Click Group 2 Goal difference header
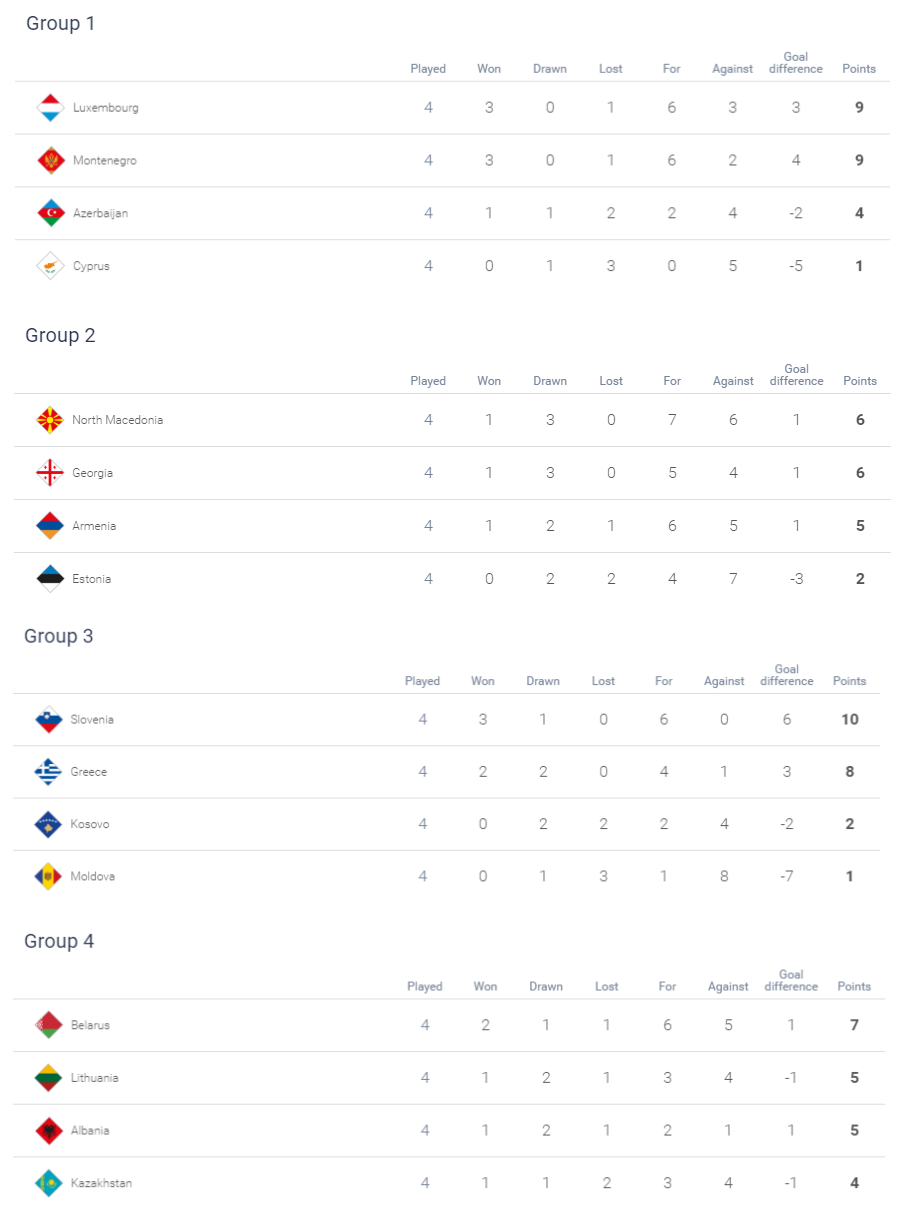Screen dimensions: 904x1224 (x=797, y=375)
